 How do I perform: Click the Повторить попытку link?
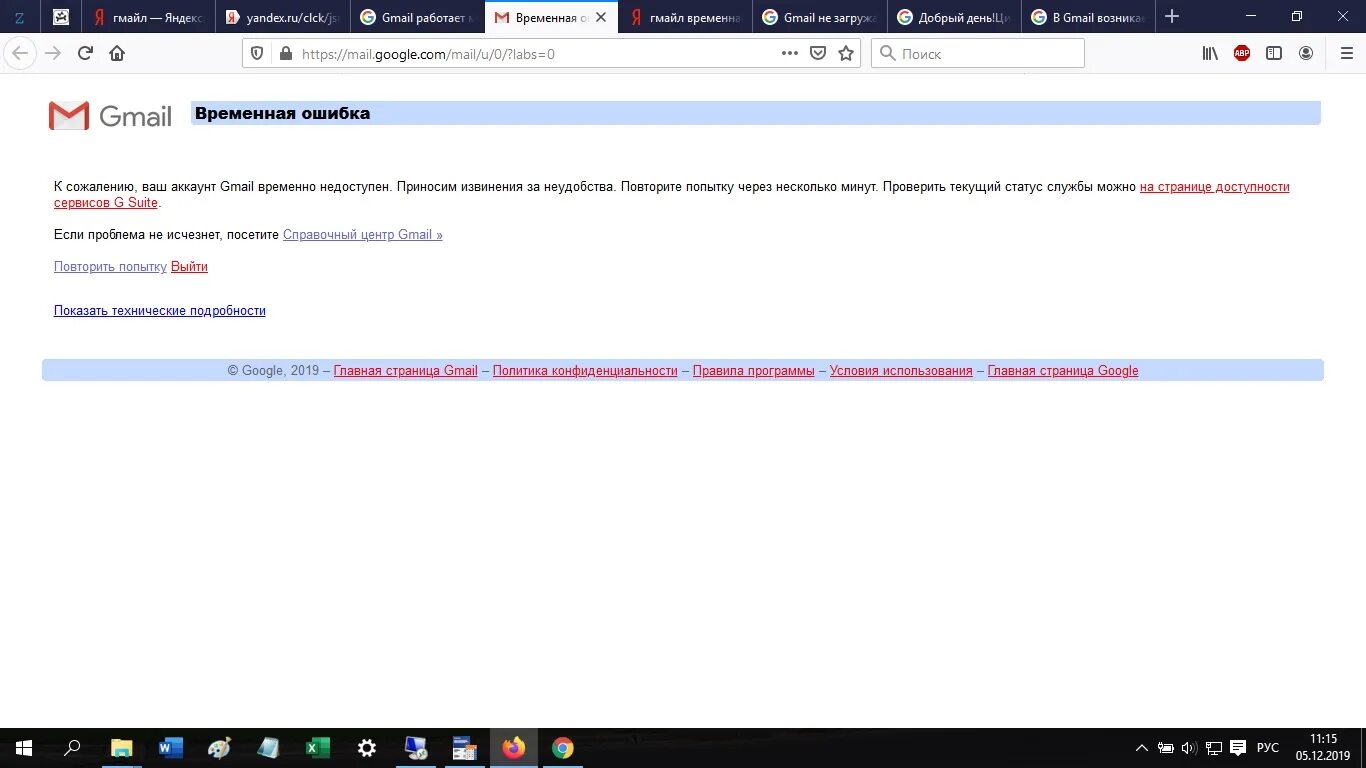pos(110,267)
